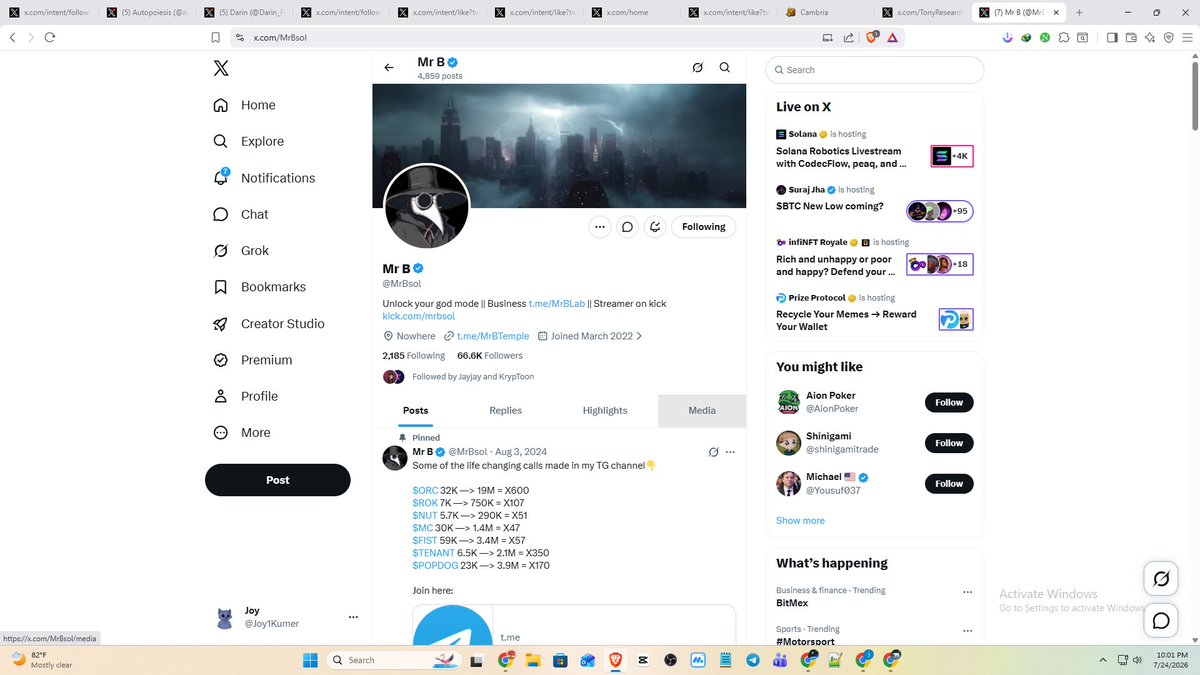Click the 66.6K Followers count
This screenshot has width=1200, height=675.
pos(490,355)
